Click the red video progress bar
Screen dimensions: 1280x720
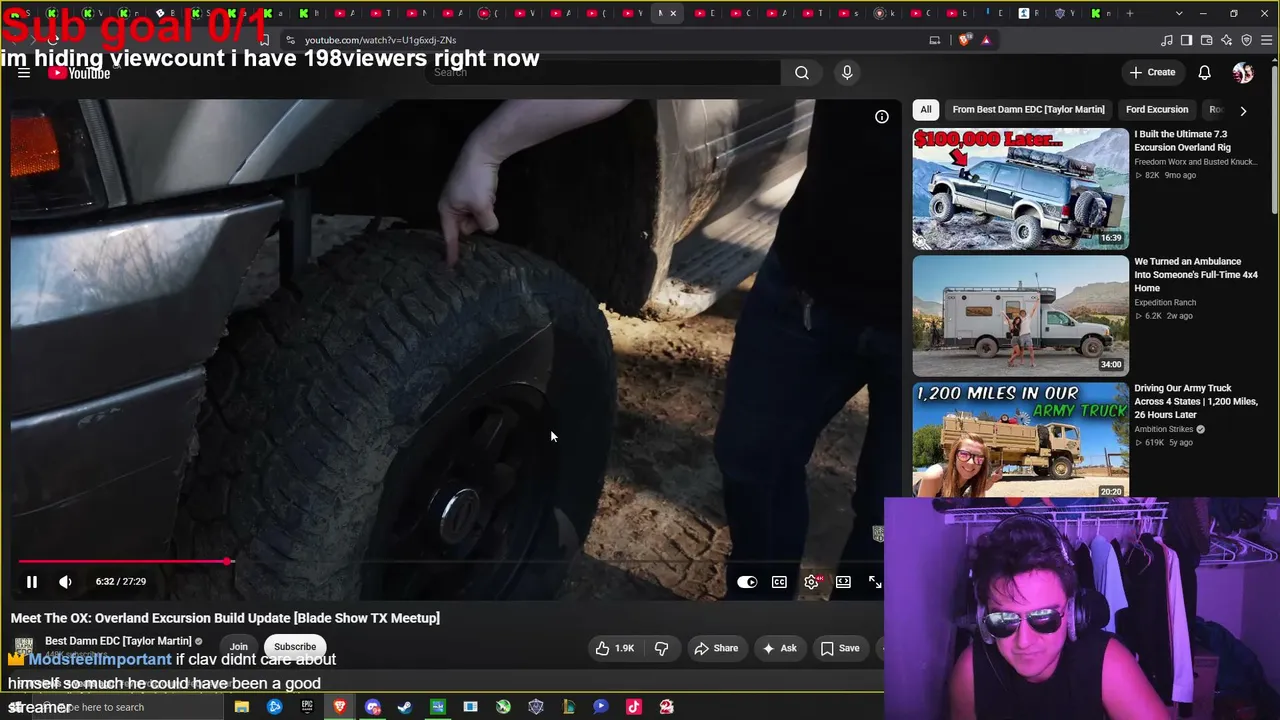[x=123, y=562]
